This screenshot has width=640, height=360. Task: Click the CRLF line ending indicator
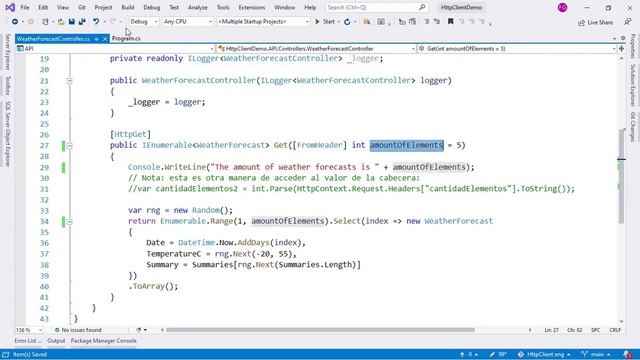(615, 330)
